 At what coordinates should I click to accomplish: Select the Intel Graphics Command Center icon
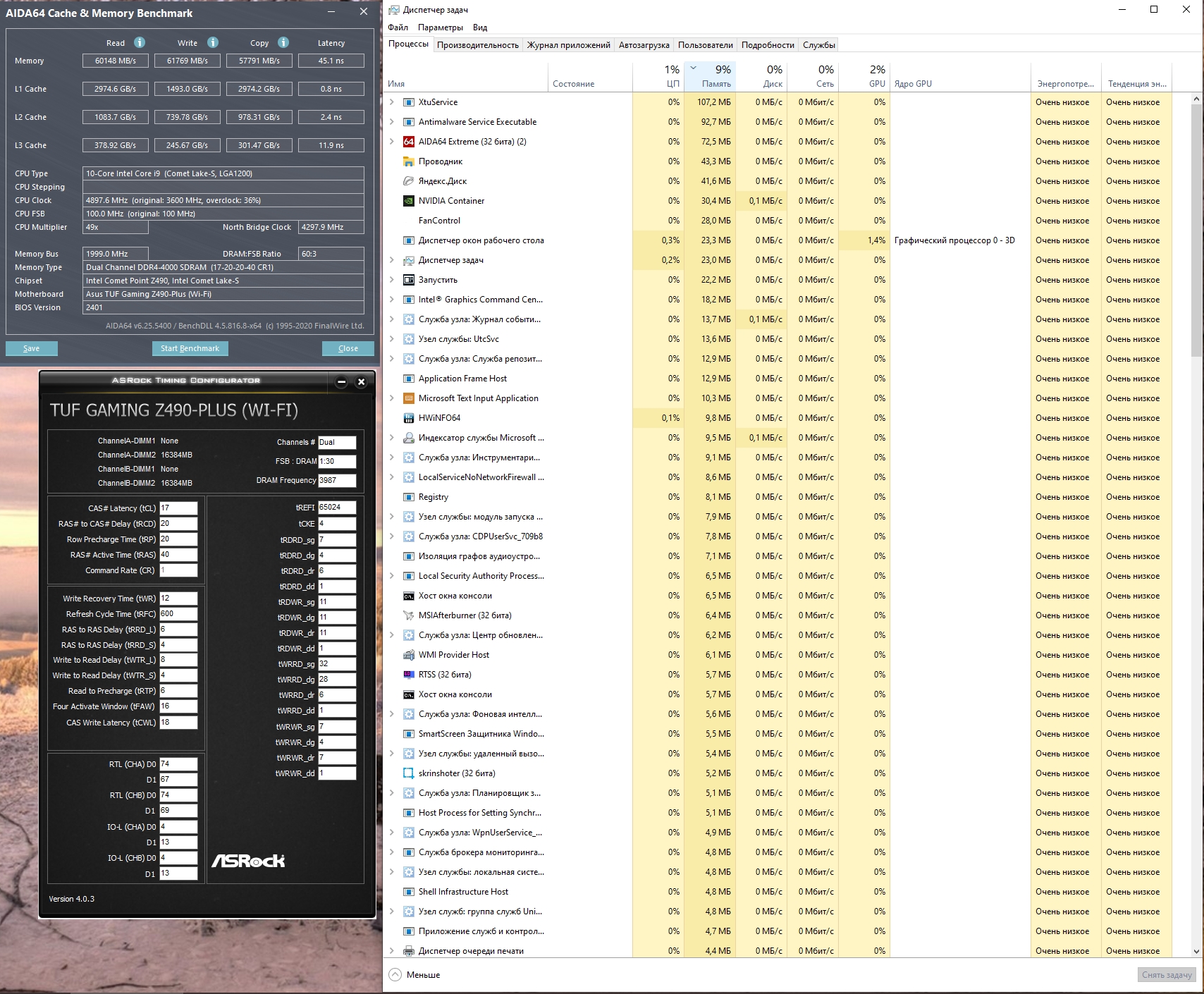tap(408, 300)
